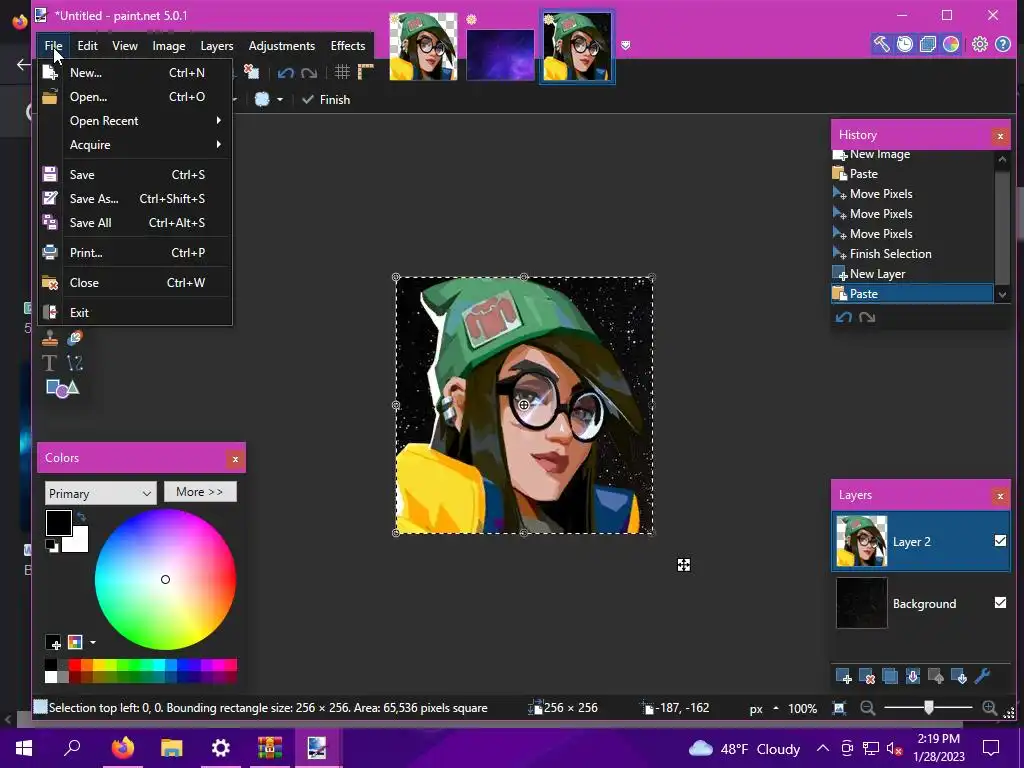The image size is (1024, 768).
Task: Click the toolbar Undo arrow
Action: [285, 72]
